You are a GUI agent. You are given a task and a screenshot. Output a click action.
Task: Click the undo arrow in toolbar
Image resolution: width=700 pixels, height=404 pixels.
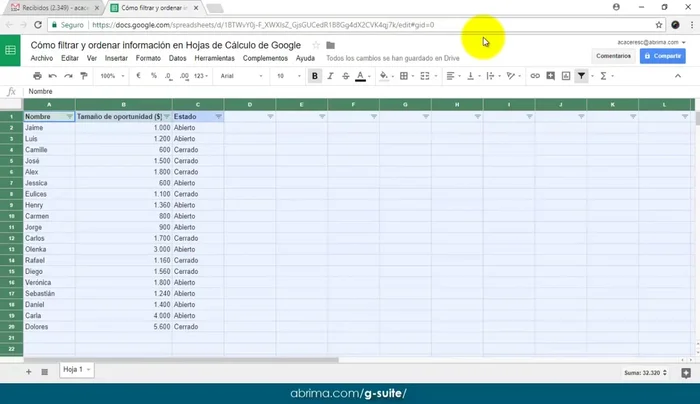(x=52, y=75)
